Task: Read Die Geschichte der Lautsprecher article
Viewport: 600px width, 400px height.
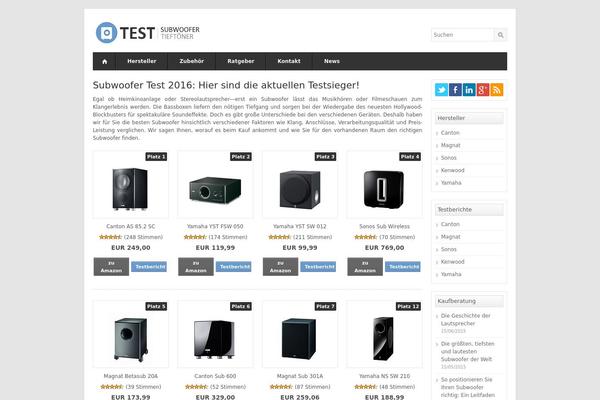Action: (465, 320)
